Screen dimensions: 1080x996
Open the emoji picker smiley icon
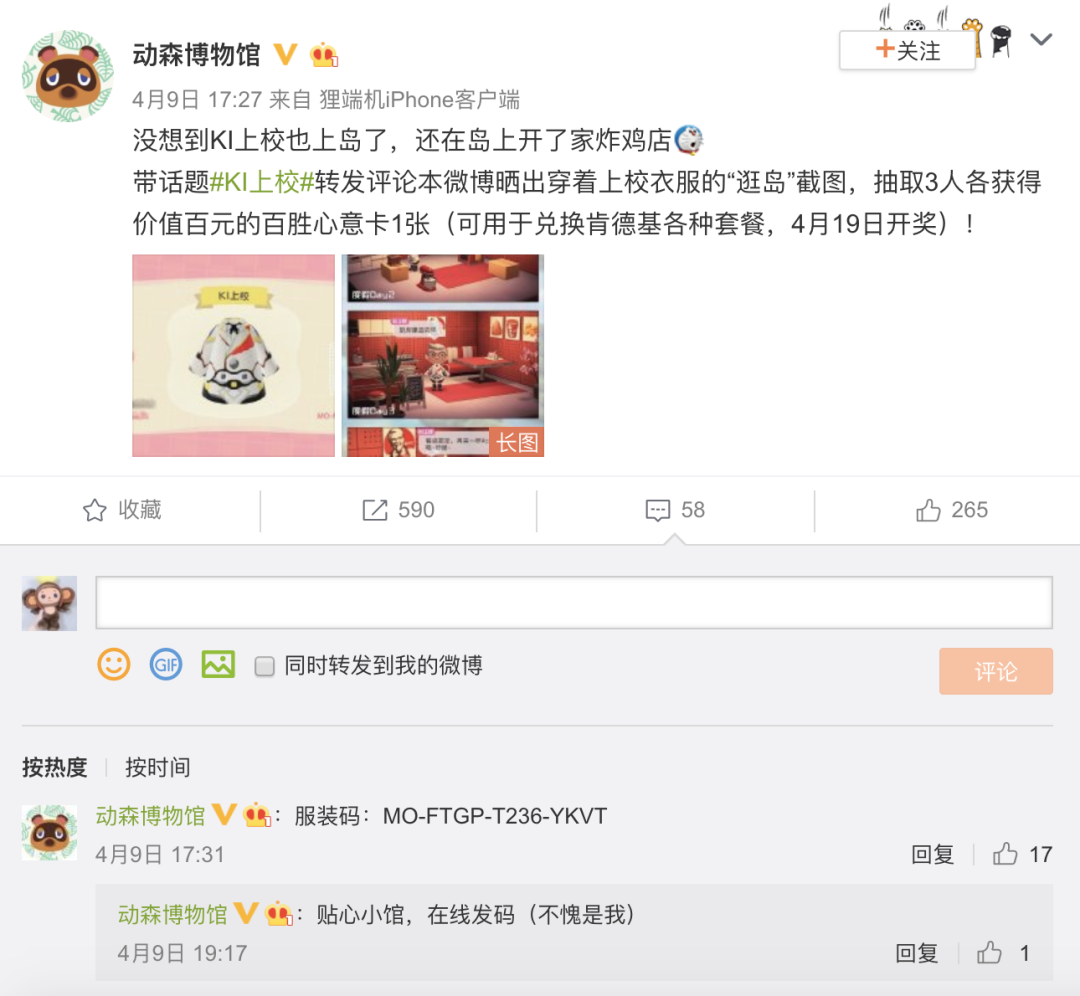point(114,665)
